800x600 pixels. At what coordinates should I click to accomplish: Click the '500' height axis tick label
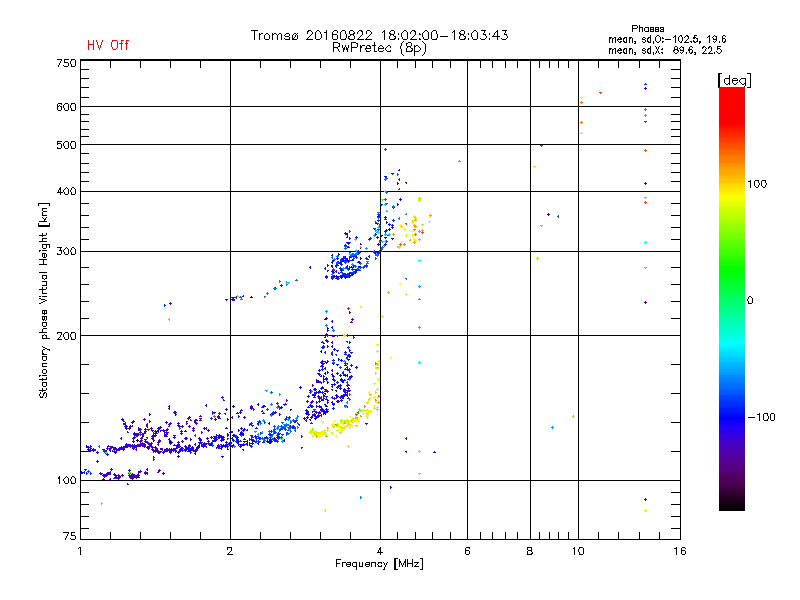[66, 145]
